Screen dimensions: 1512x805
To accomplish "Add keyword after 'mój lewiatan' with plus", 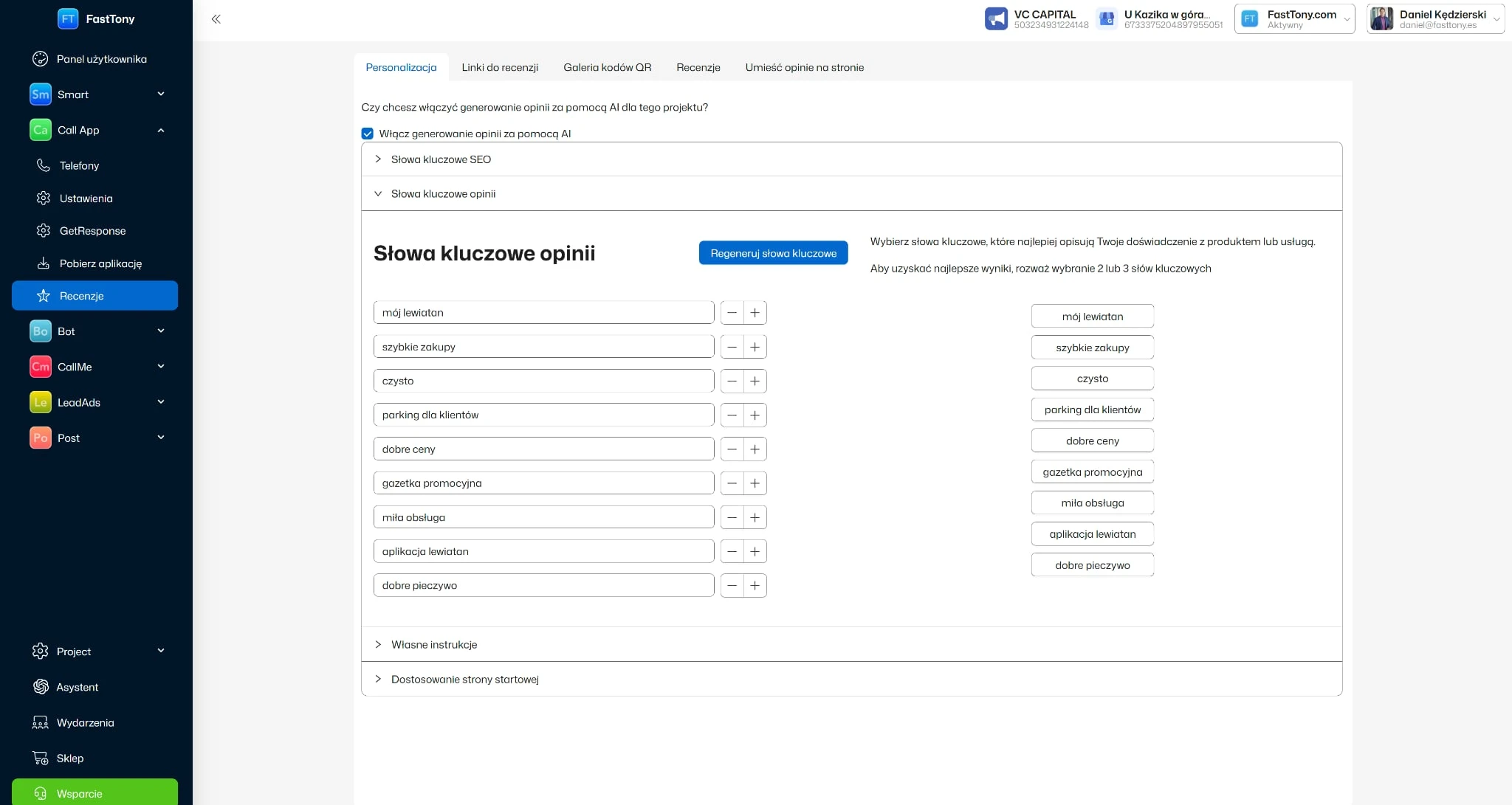I will click(755, 313).
